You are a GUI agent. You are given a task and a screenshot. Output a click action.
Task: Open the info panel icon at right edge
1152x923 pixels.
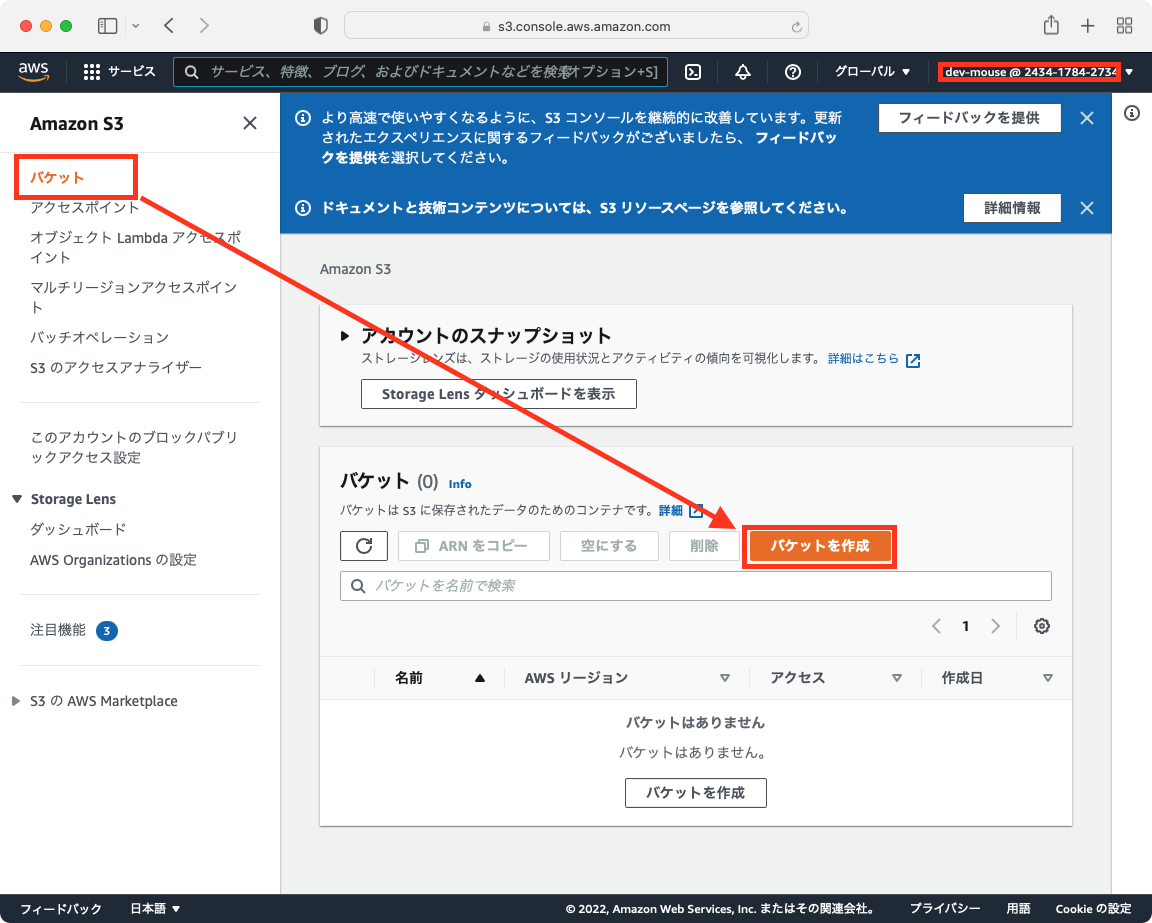tap(1132, 113)
